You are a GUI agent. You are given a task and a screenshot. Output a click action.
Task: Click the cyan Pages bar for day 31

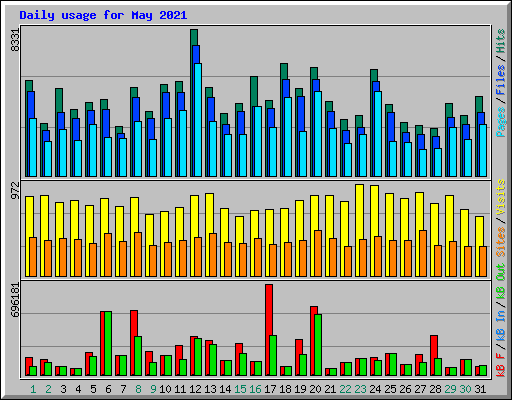(483, 150)
